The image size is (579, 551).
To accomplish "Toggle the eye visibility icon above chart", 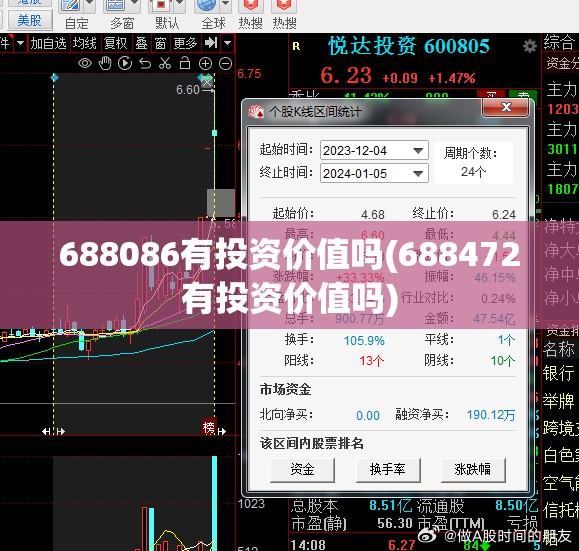I will (x=85, y=64).
